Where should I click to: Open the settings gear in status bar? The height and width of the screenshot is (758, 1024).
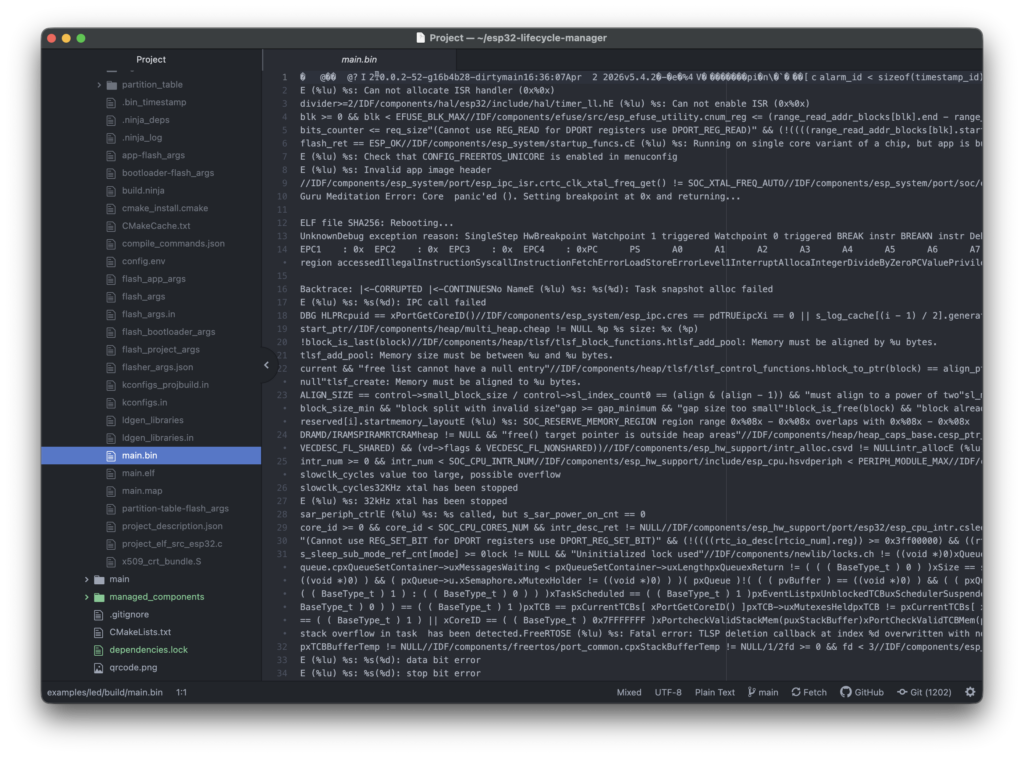tap(969, 692)
